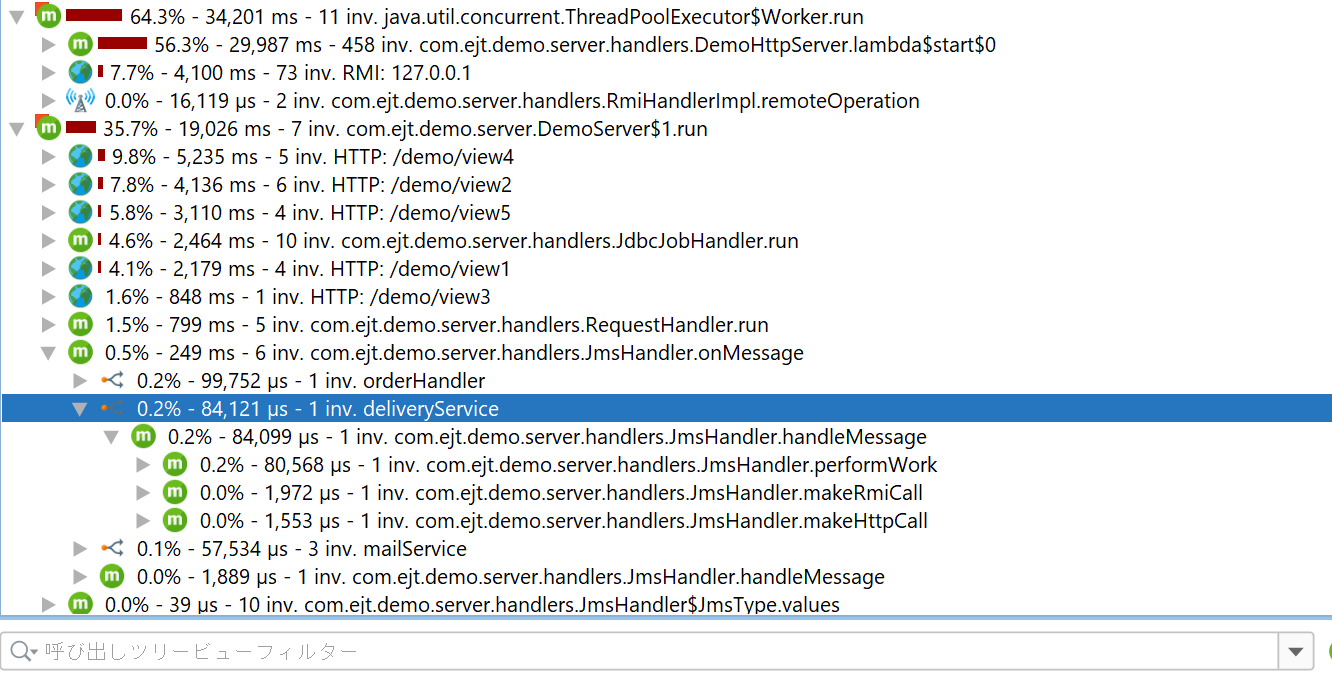Image resolution: width=1332 pixels, height=675 pixels.
Task: Expand the RMI: 127.0.0.1 node
Action: (48, 73)
